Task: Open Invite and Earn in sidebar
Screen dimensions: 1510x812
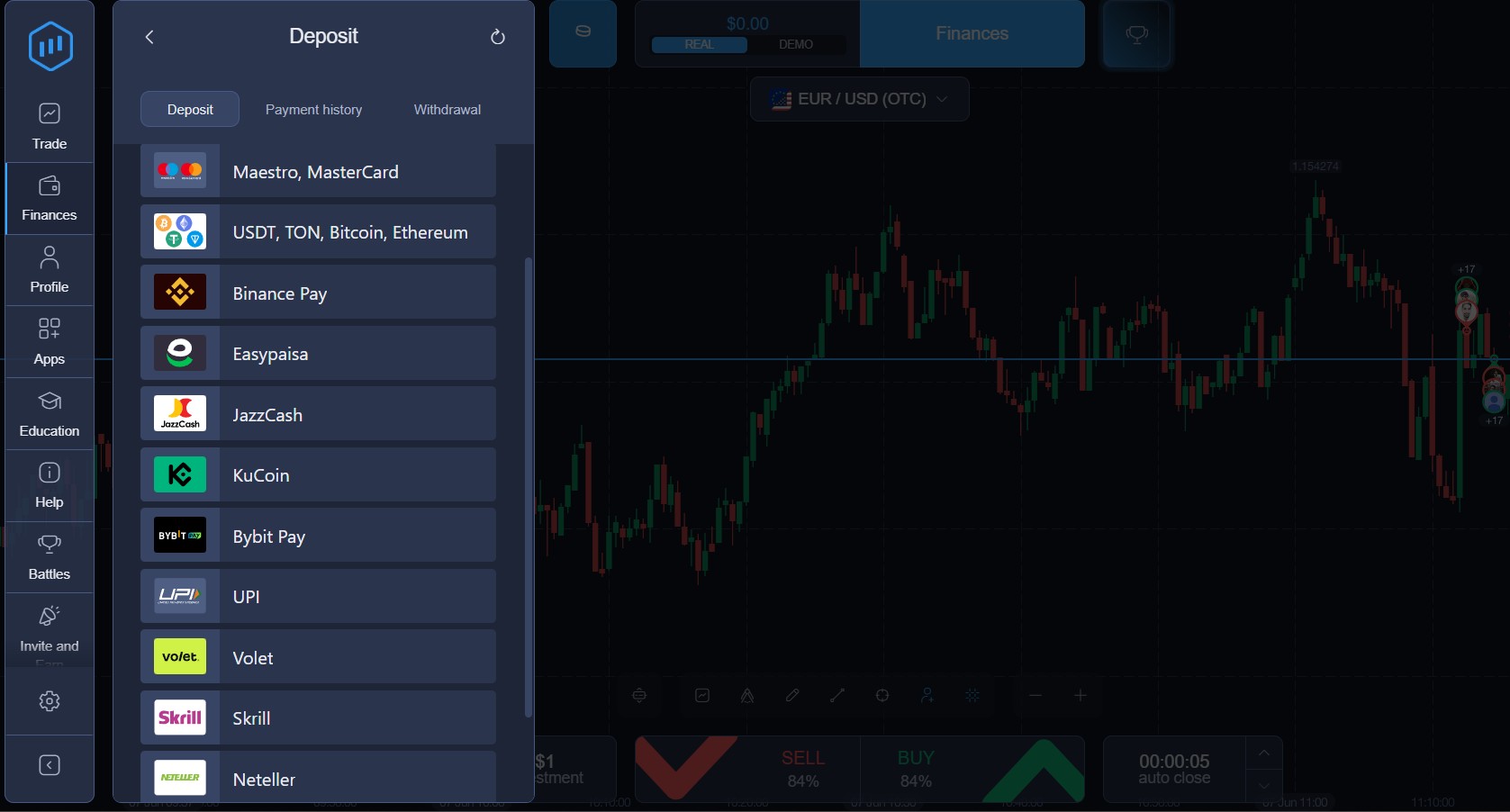Action: tap(50, 630)
